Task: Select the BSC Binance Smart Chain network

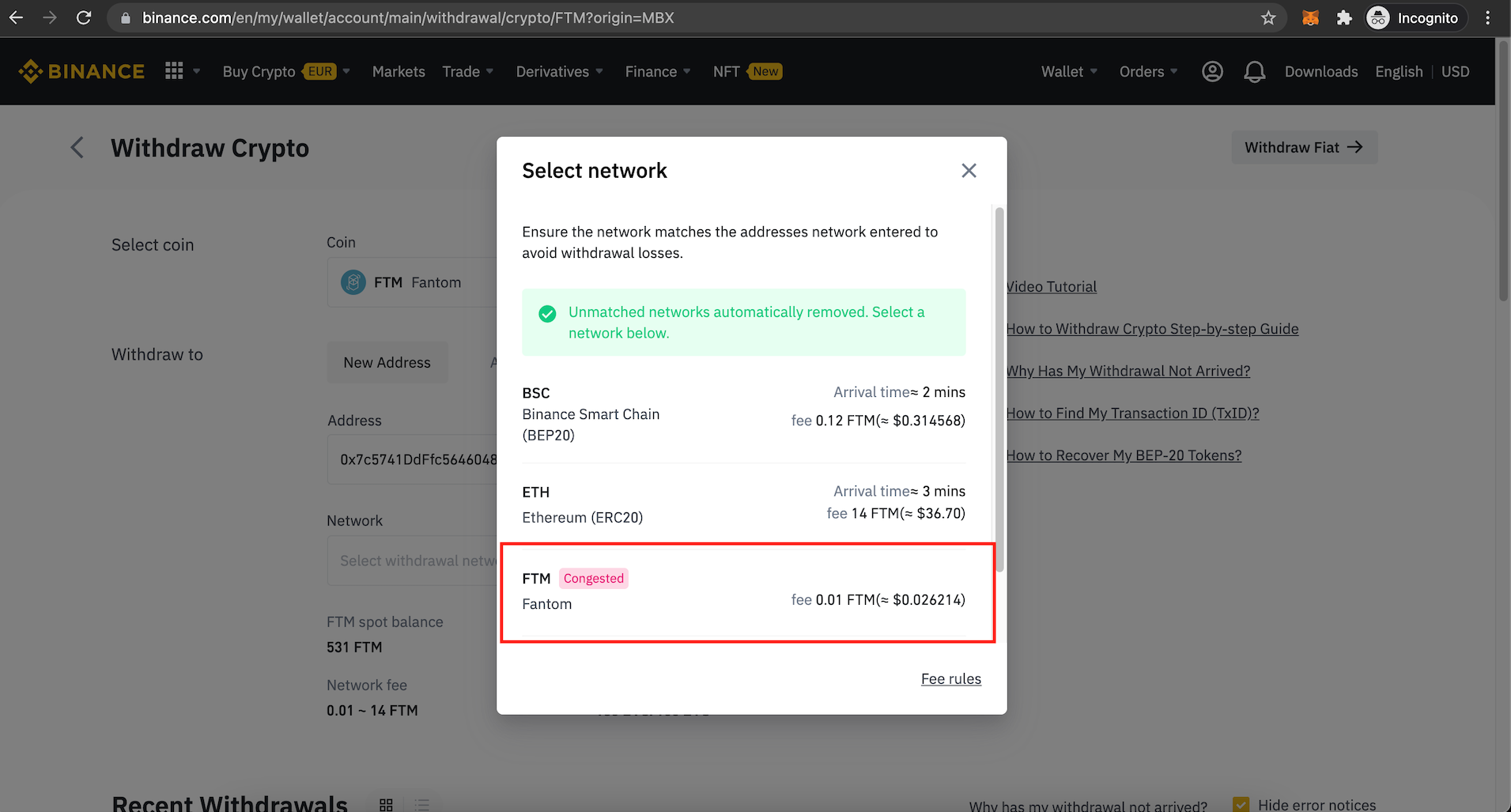Action: (743, 414)
